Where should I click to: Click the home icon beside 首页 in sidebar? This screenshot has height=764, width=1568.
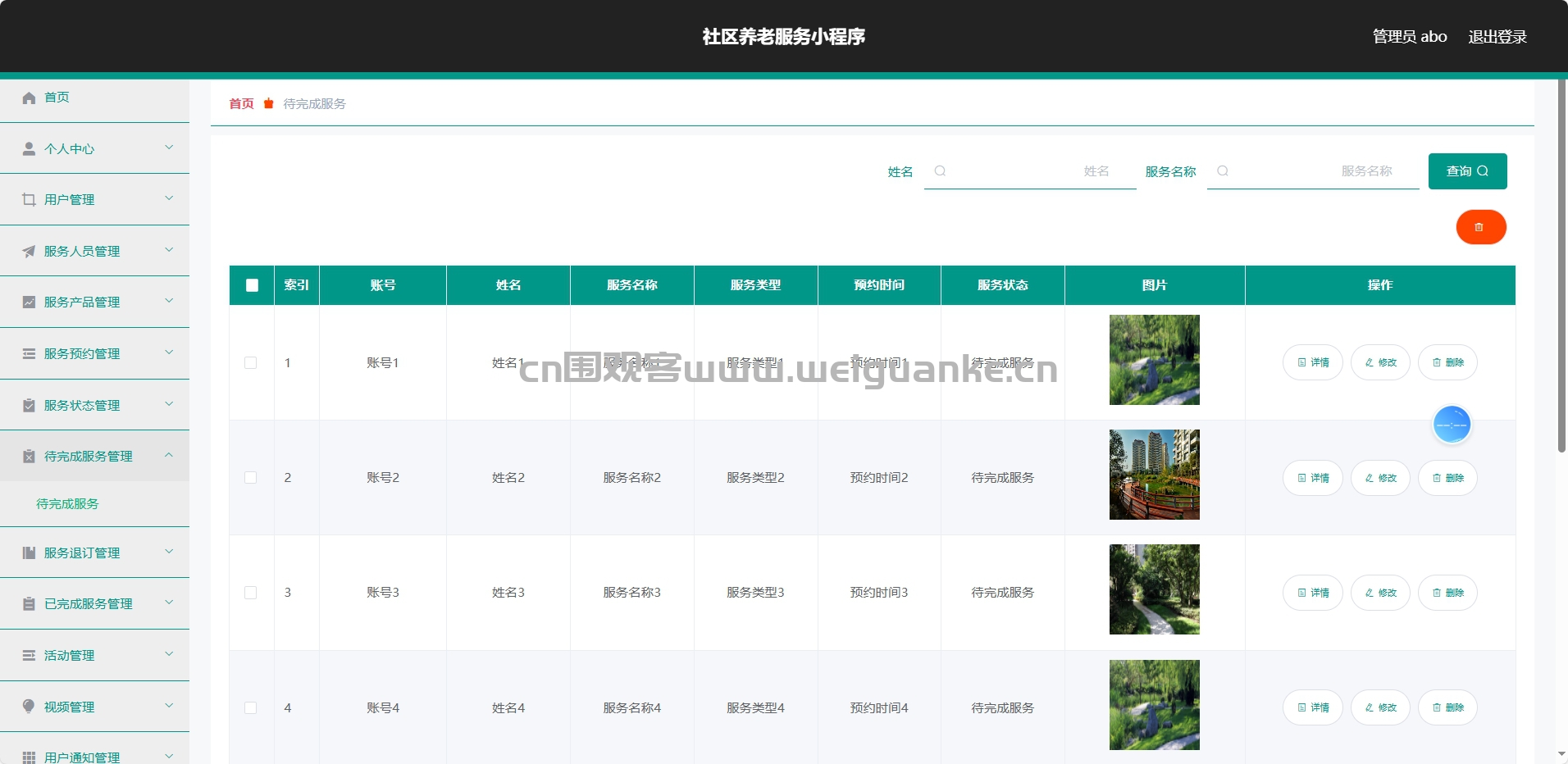pos(29,98)
